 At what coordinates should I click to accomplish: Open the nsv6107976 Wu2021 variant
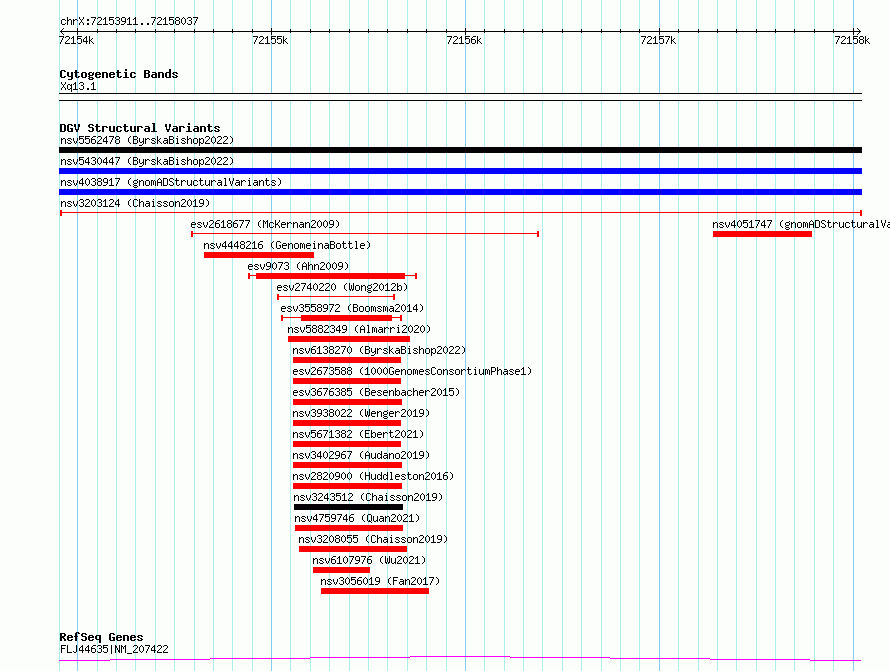[341, 570]
